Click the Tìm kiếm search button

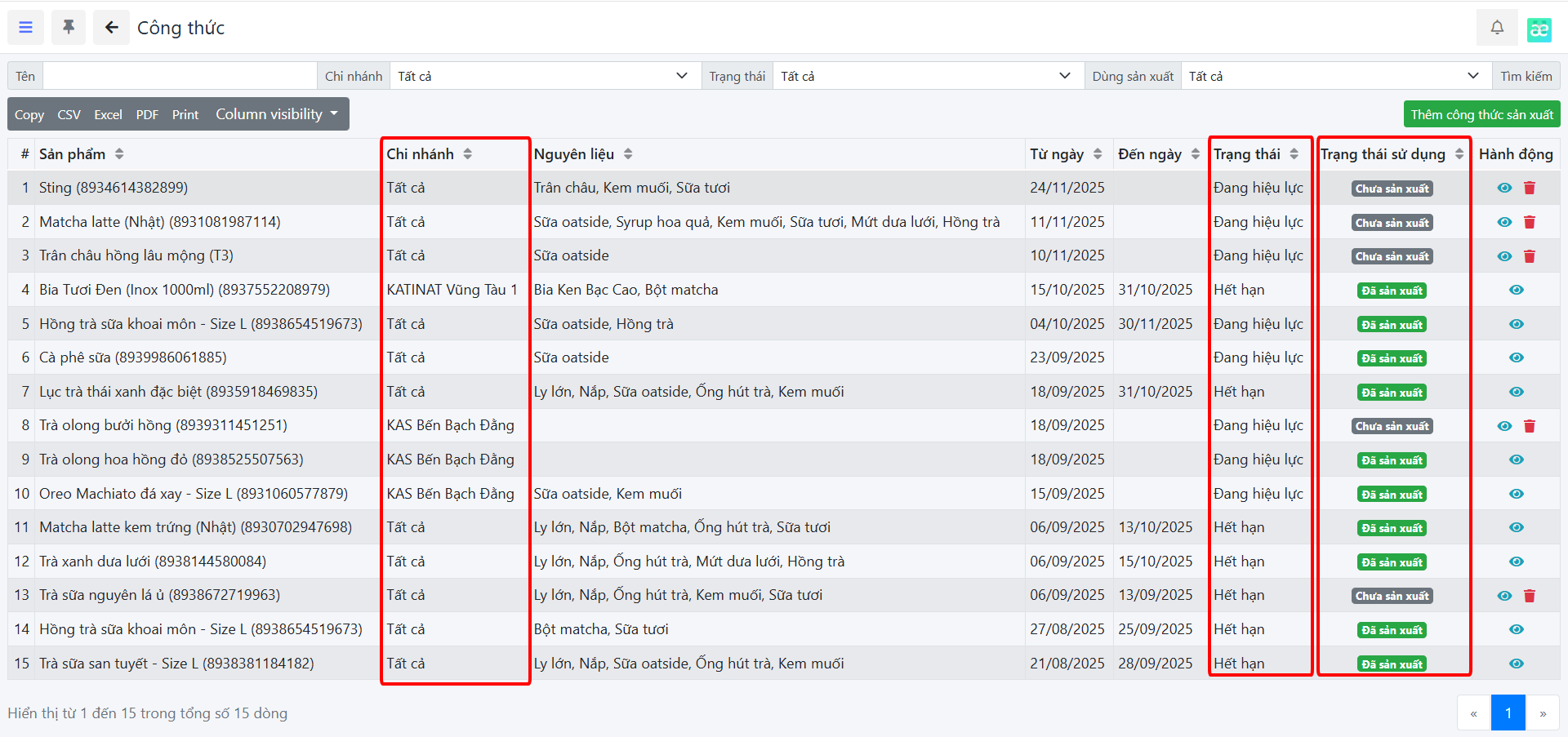click(x=1526, y=76)
